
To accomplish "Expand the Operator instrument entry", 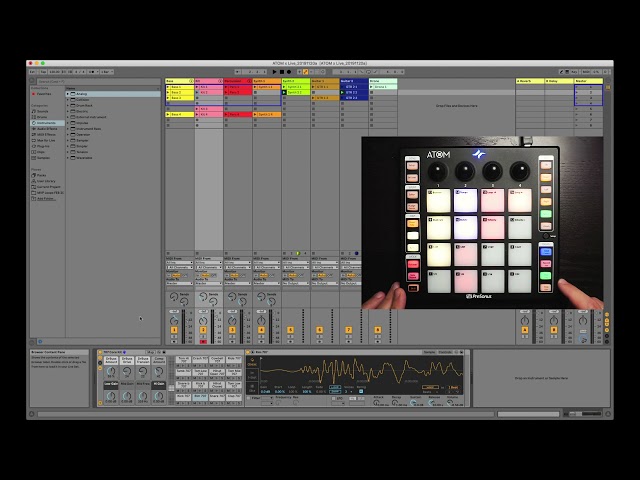I will coord(68,134).
